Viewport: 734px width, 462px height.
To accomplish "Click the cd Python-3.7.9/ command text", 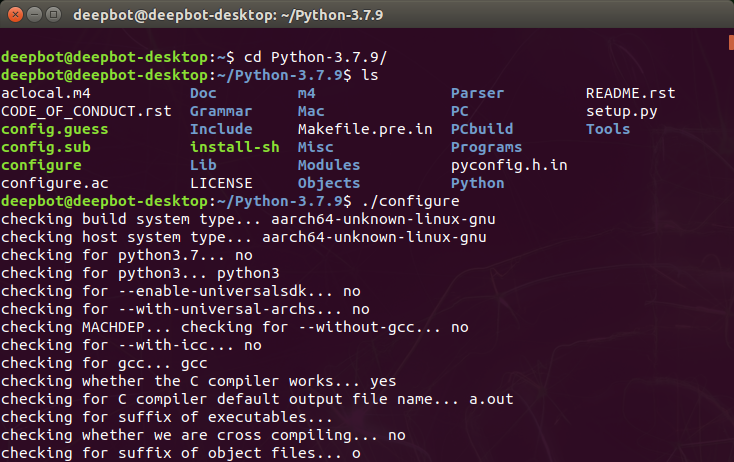I will point(316,57).
